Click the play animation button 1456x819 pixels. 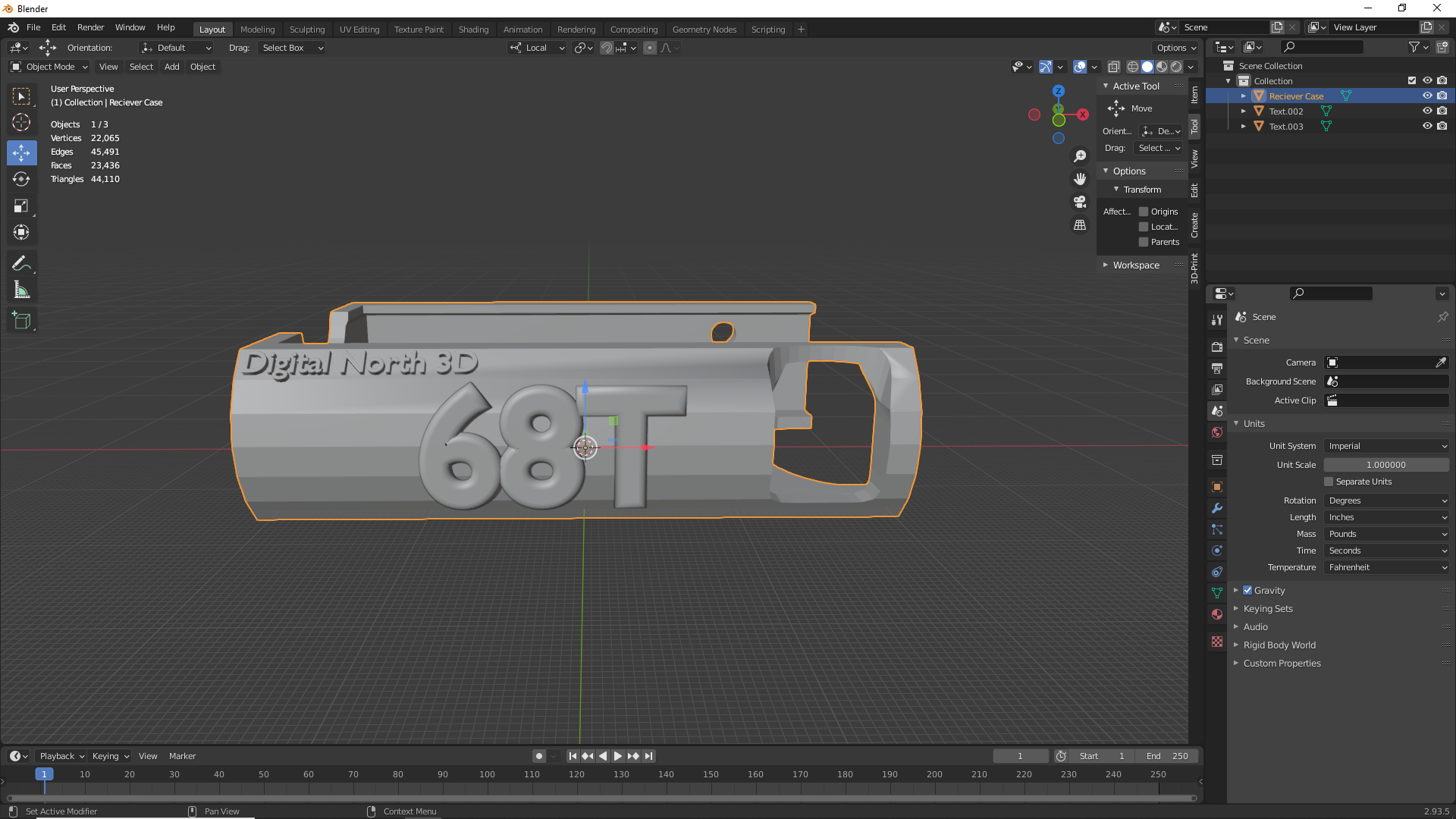pyautogui.click(x=617, y=756)
